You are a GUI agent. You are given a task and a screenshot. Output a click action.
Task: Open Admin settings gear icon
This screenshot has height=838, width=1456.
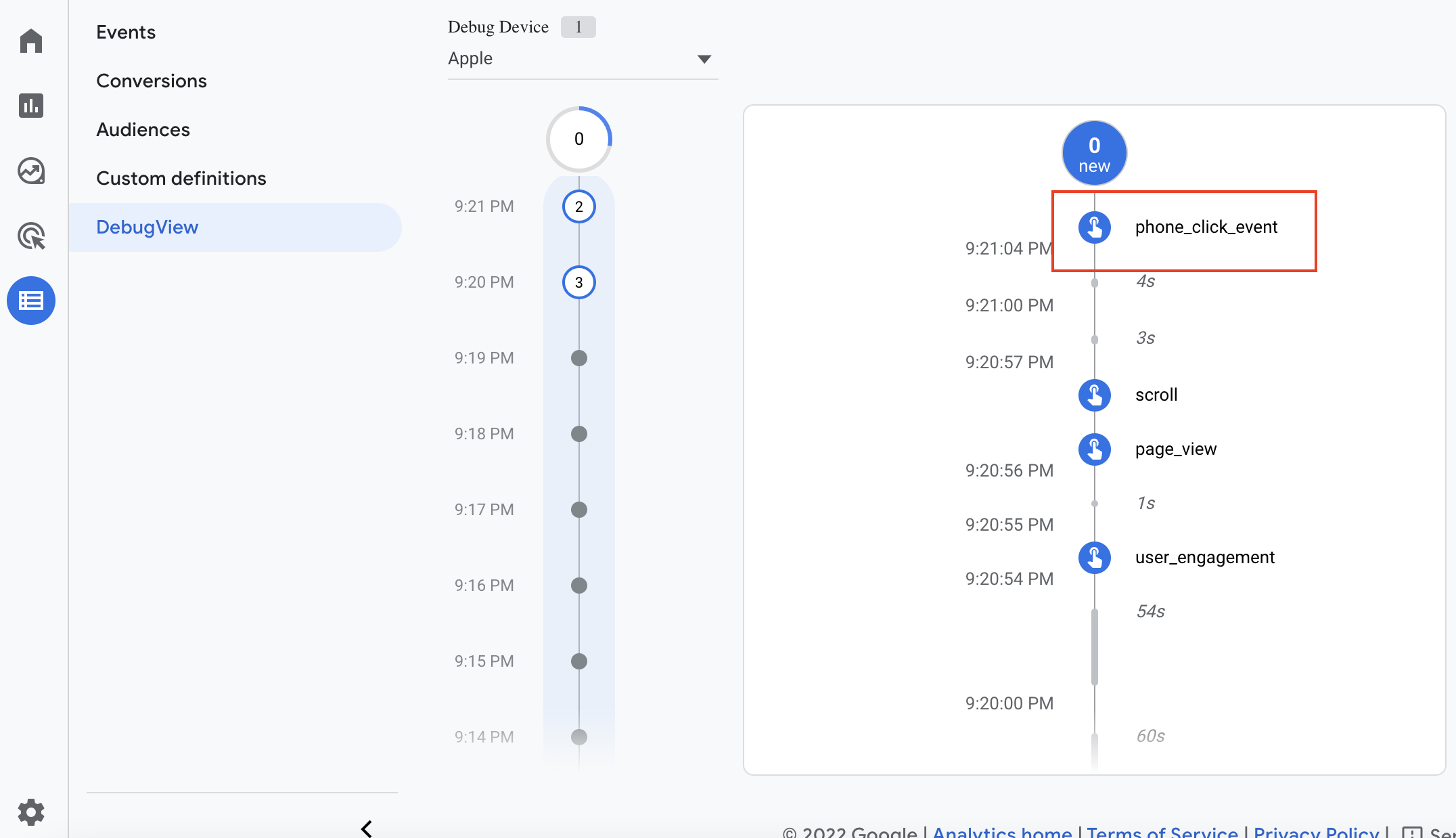pos(31,812)
